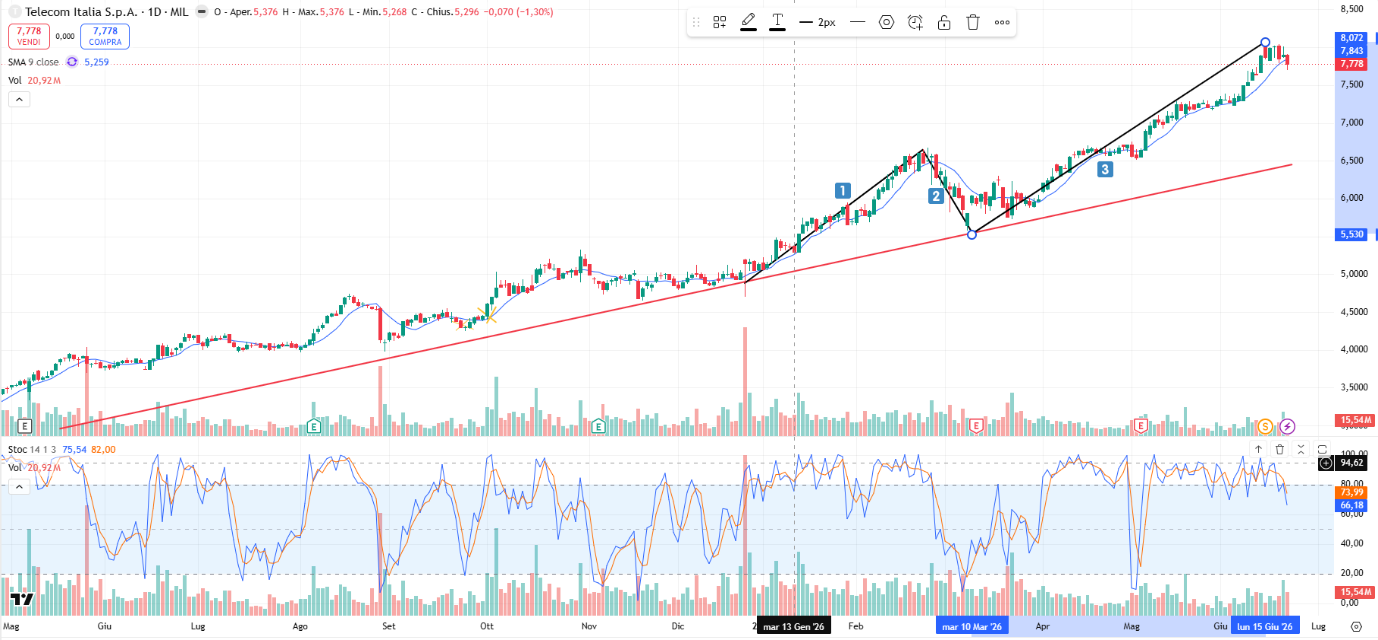Click the orange S split marker
The image size is (1378, 640).
1266,426
